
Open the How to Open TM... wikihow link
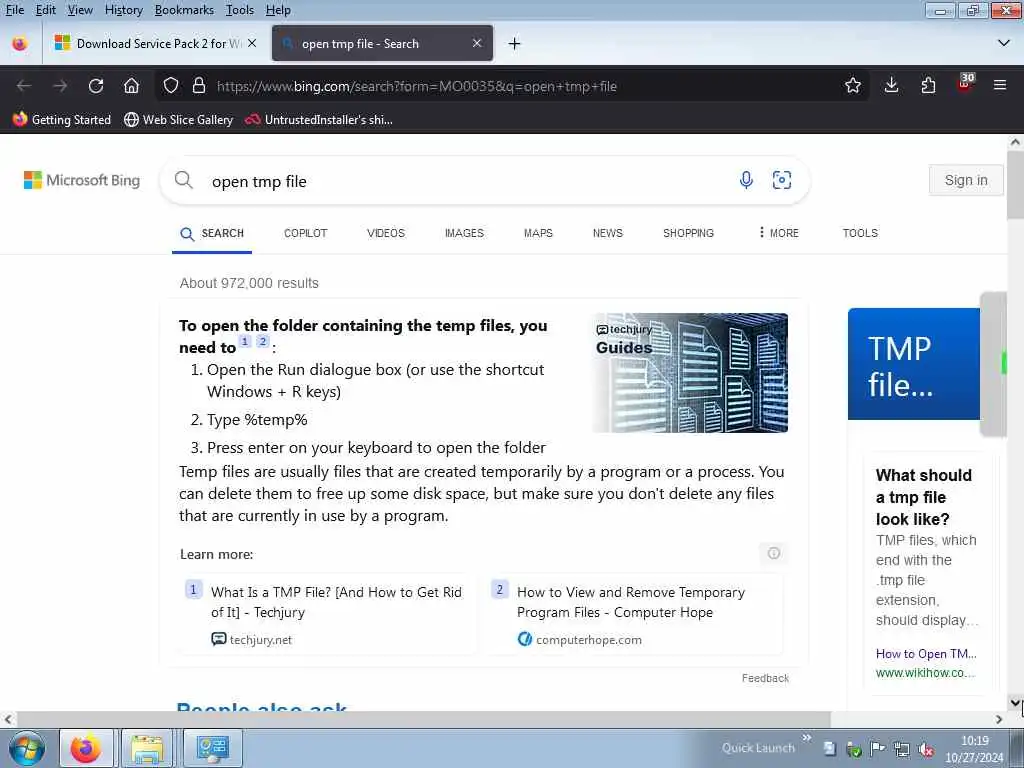point(926,654)
